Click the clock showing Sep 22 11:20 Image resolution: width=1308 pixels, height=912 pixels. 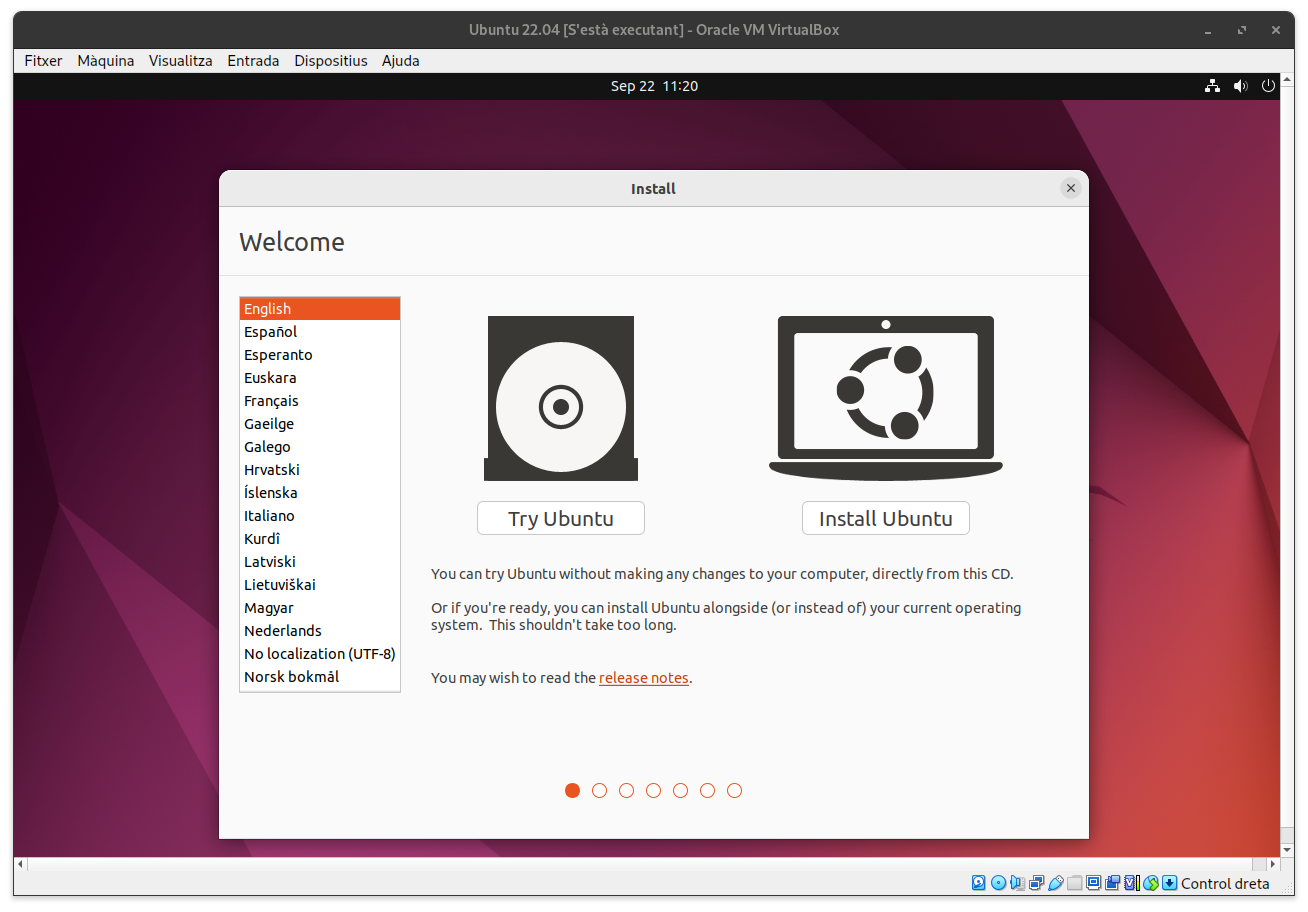click(x=654, y=86)
